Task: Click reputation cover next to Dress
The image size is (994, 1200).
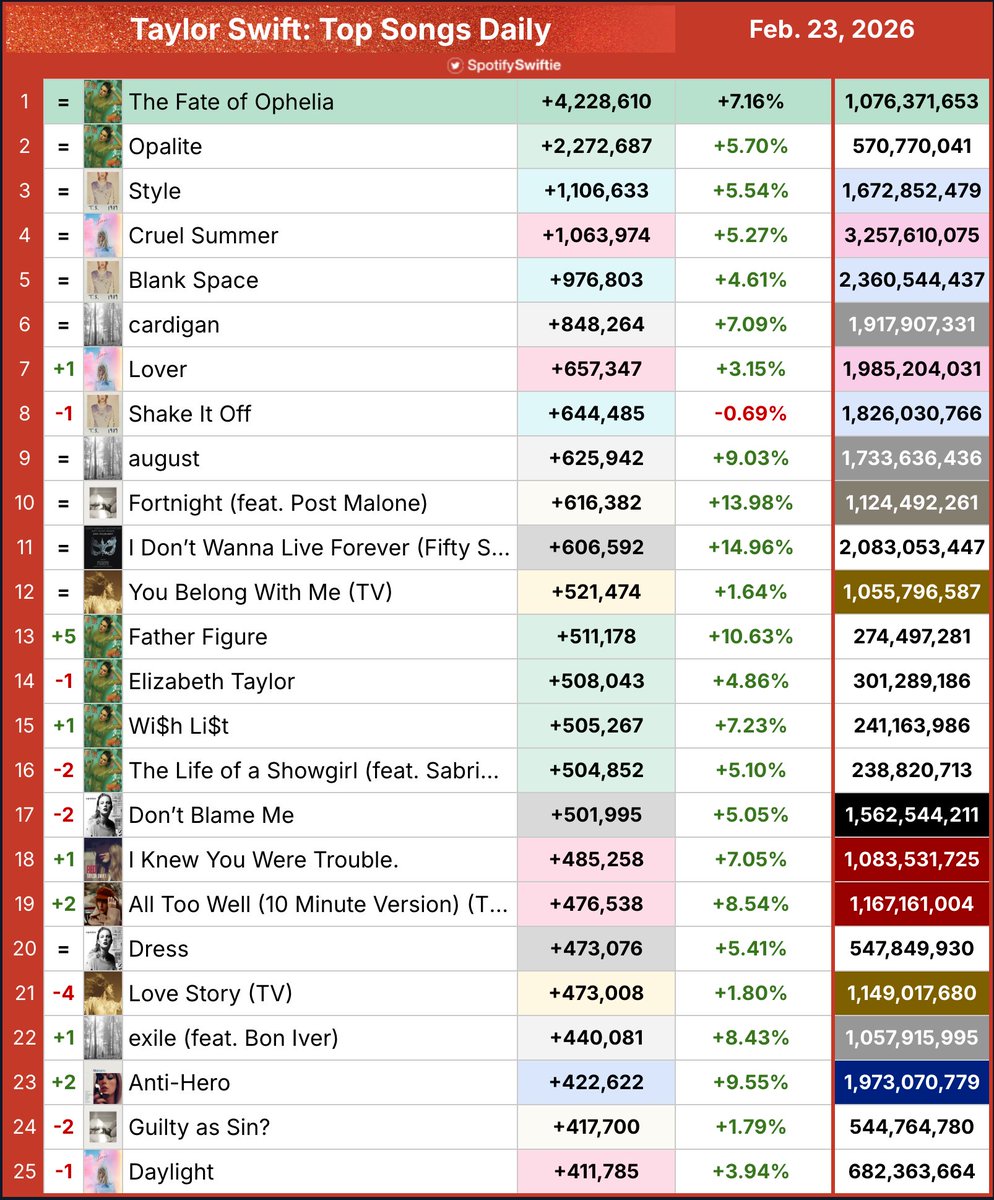Action: (x=103, y=949)
